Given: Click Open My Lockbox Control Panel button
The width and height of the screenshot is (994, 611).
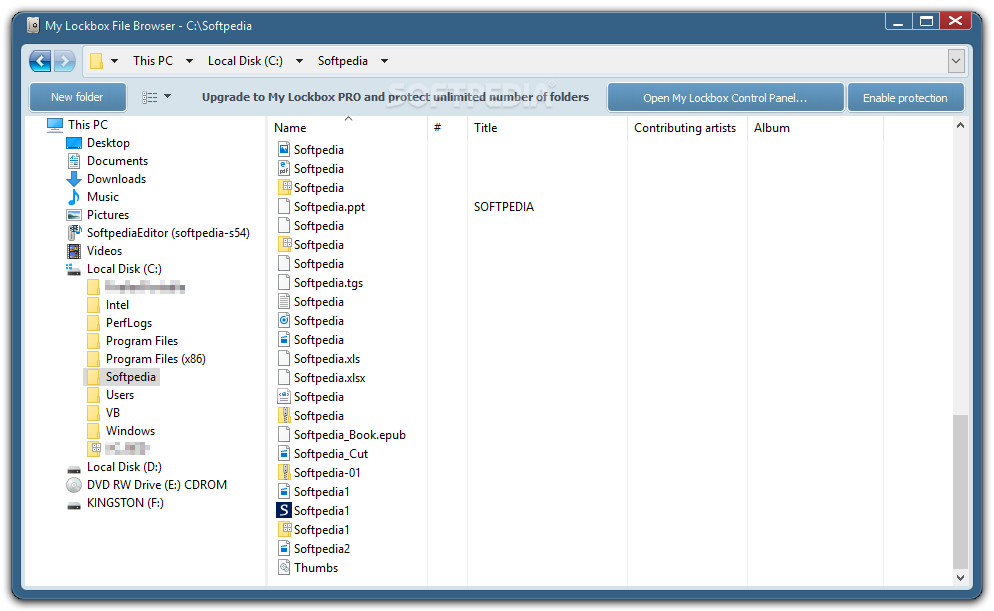Looking at the screenshot, I should point(725,98).
